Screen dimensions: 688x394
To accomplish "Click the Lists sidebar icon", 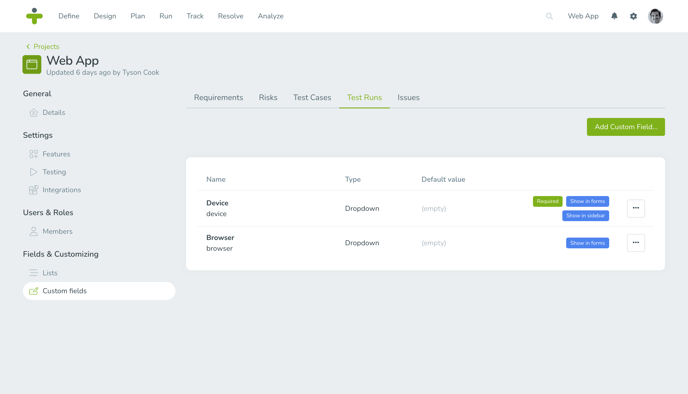I will (33, 273).
